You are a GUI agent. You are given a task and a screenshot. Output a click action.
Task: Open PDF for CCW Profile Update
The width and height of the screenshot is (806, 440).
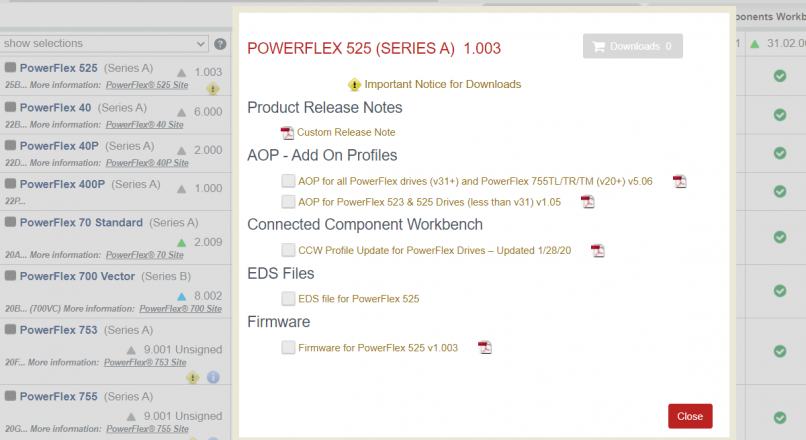point(597,251)
